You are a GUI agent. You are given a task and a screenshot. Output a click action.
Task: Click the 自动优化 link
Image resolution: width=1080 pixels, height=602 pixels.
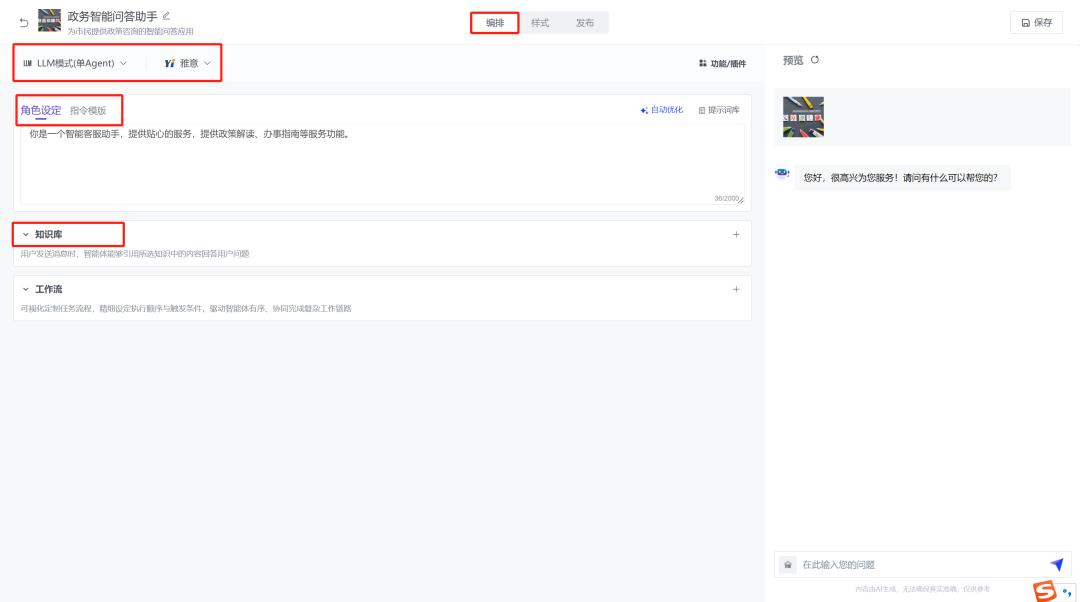point(662,110)
